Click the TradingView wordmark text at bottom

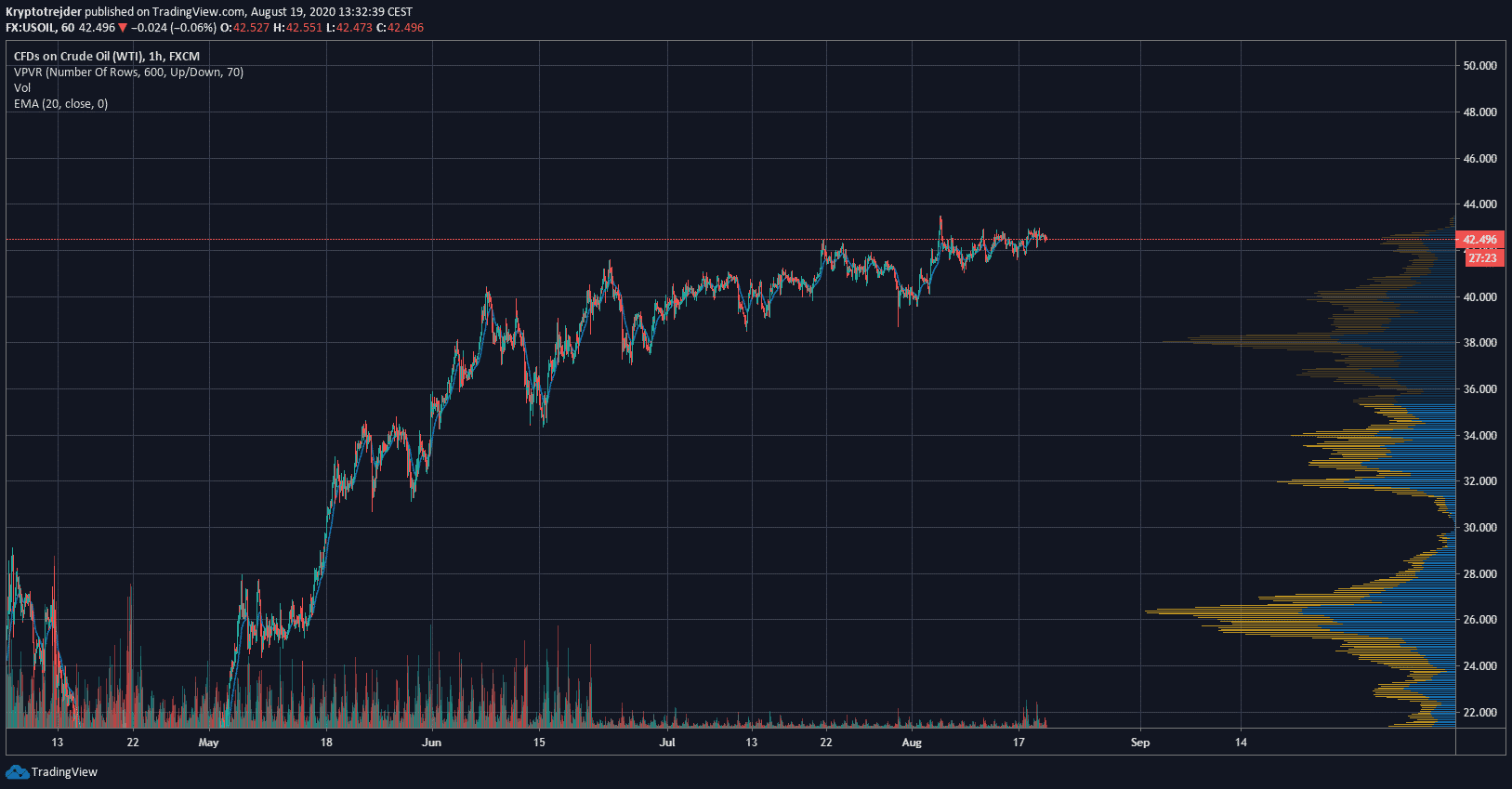tap(64, 772)
